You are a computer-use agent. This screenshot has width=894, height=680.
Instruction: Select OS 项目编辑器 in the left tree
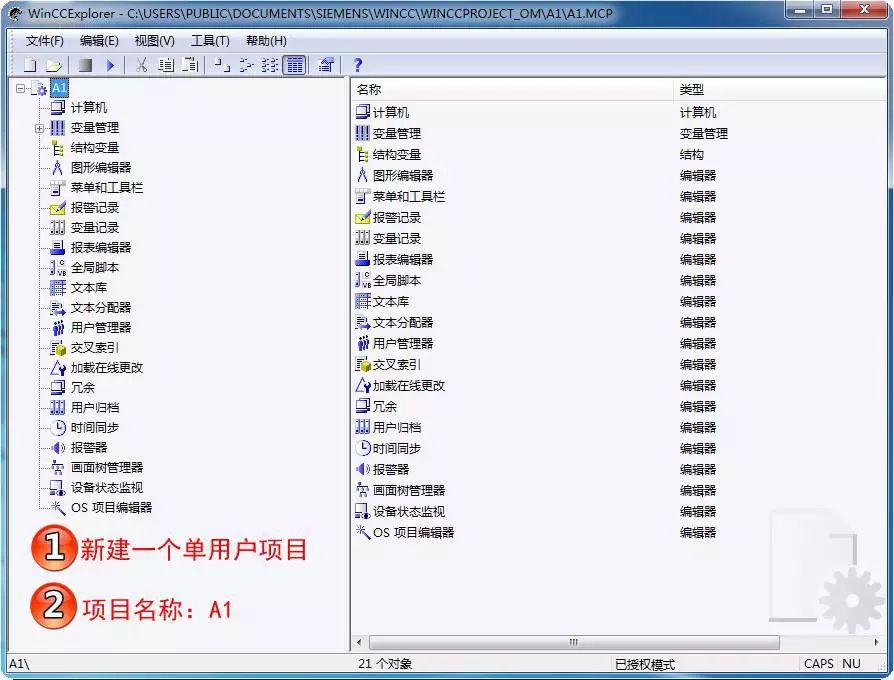(x=111, y=508)
